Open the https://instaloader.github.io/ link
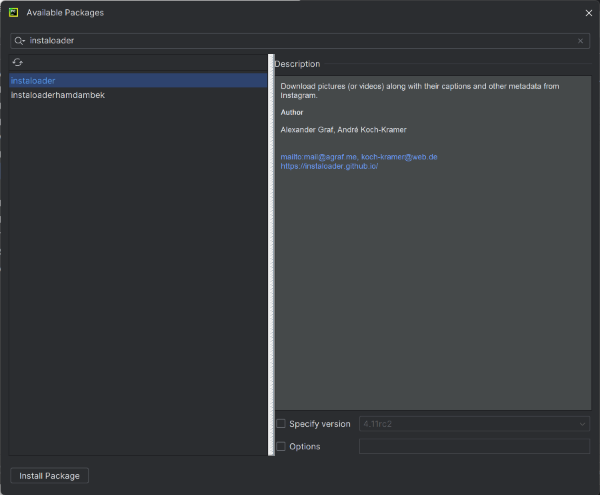 coord(329,166)
